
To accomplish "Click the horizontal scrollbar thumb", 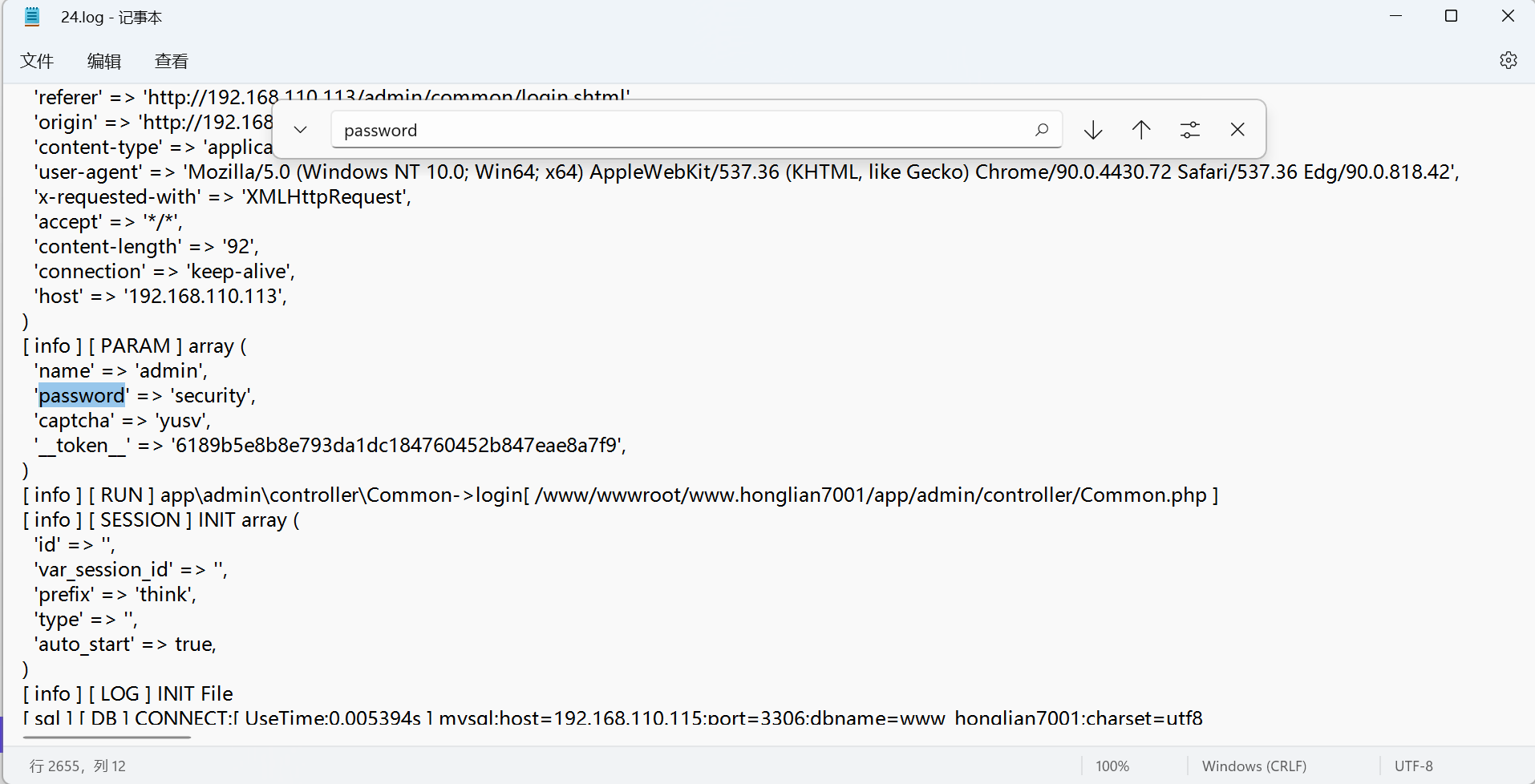I will 107,737.
